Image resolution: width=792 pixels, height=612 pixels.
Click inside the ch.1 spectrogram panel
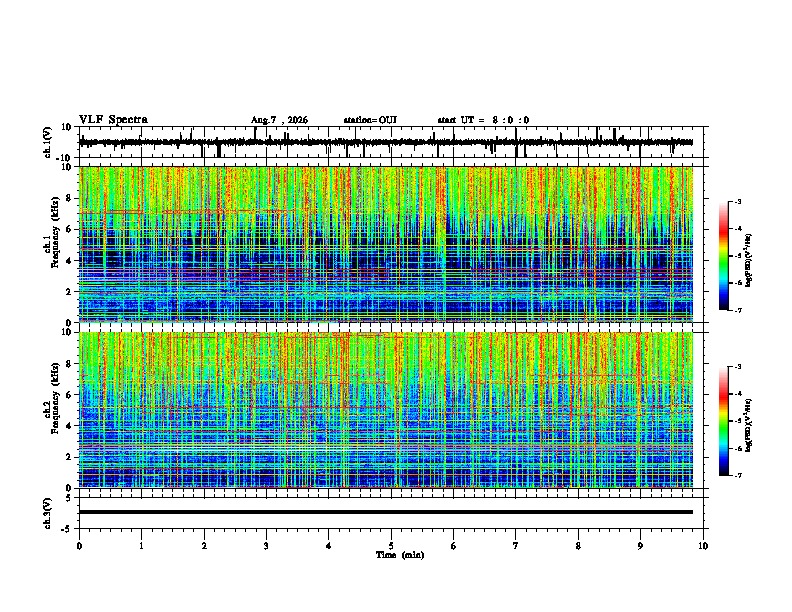tap(386, 244)
